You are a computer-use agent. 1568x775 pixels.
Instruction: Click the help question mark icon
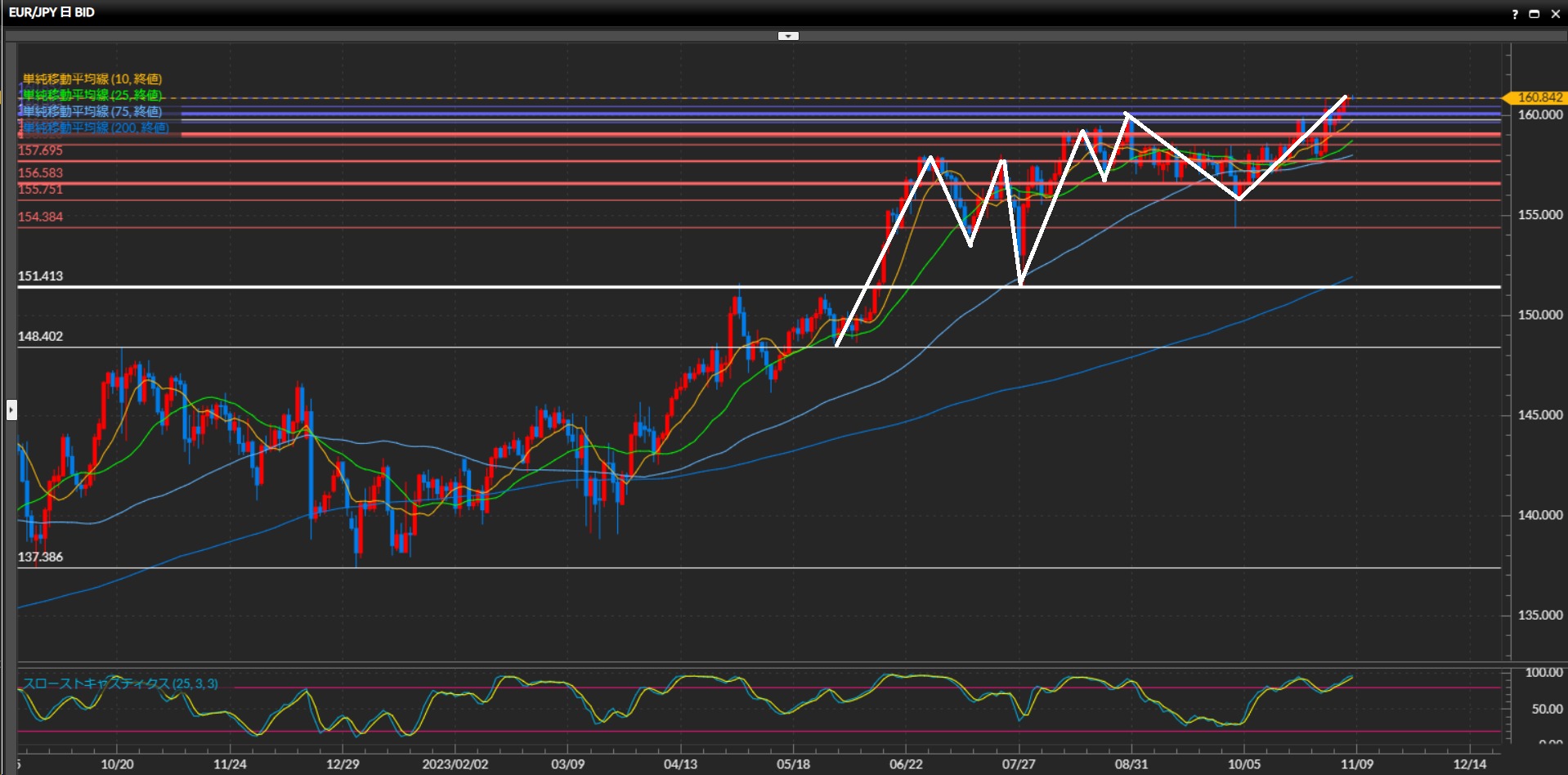pyautogui.click(x=1515, y=14)
